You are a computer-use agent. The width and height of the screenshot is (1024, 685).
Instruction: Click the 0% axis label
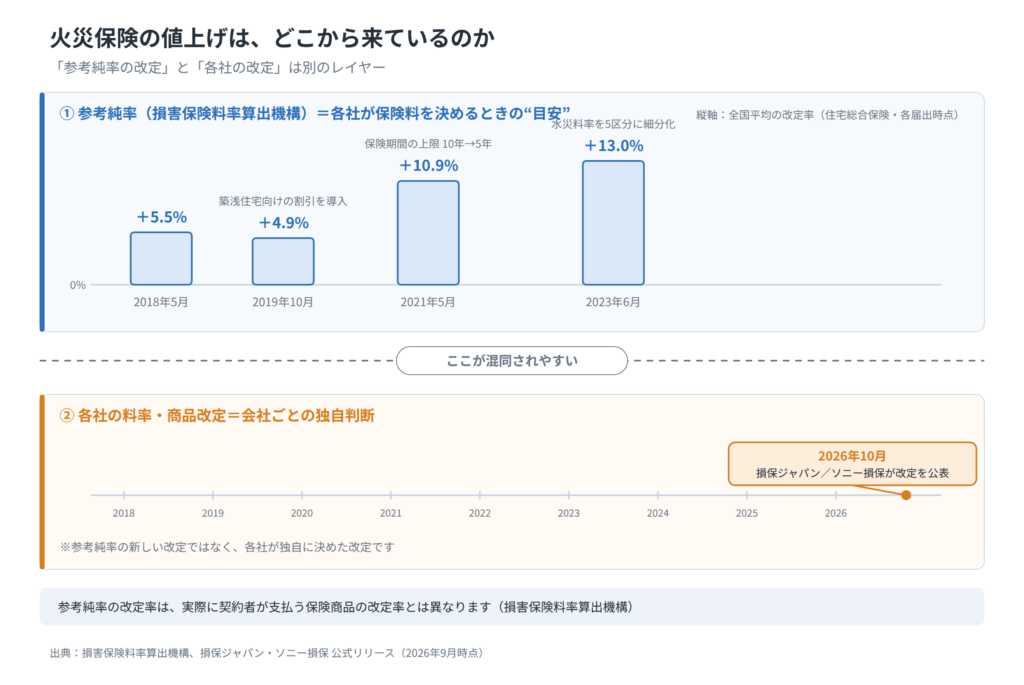click(x=78, y=285)
